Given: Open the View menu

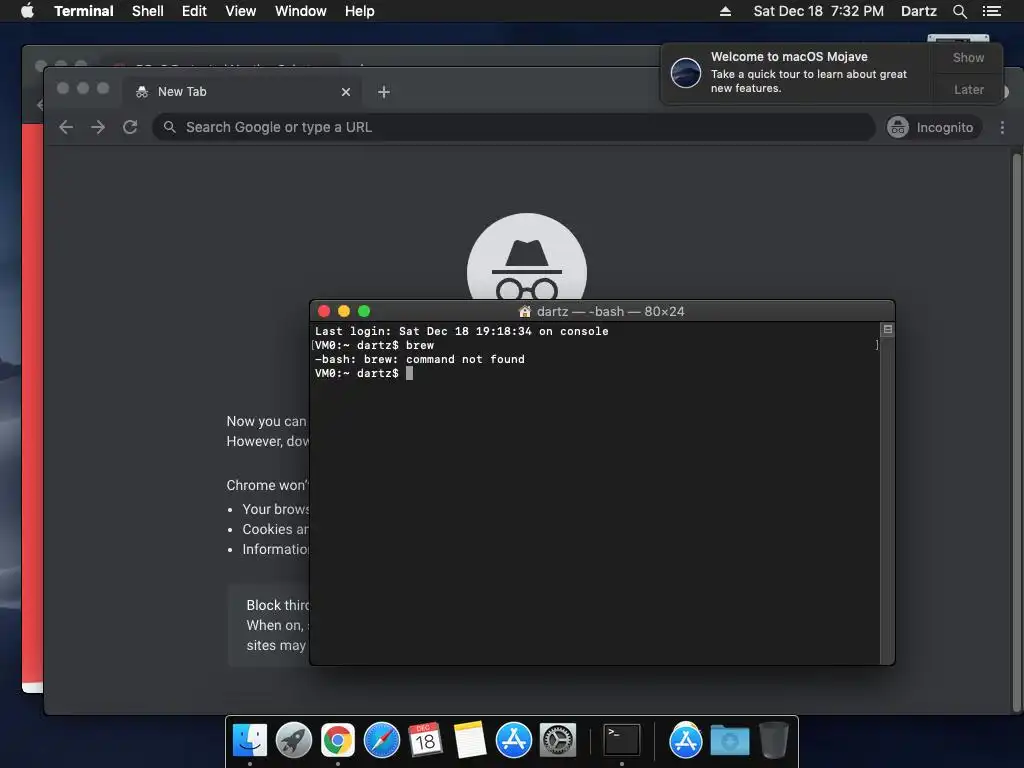Looking at the screenshot, I should pyautogui.click(x=240, y=11).
